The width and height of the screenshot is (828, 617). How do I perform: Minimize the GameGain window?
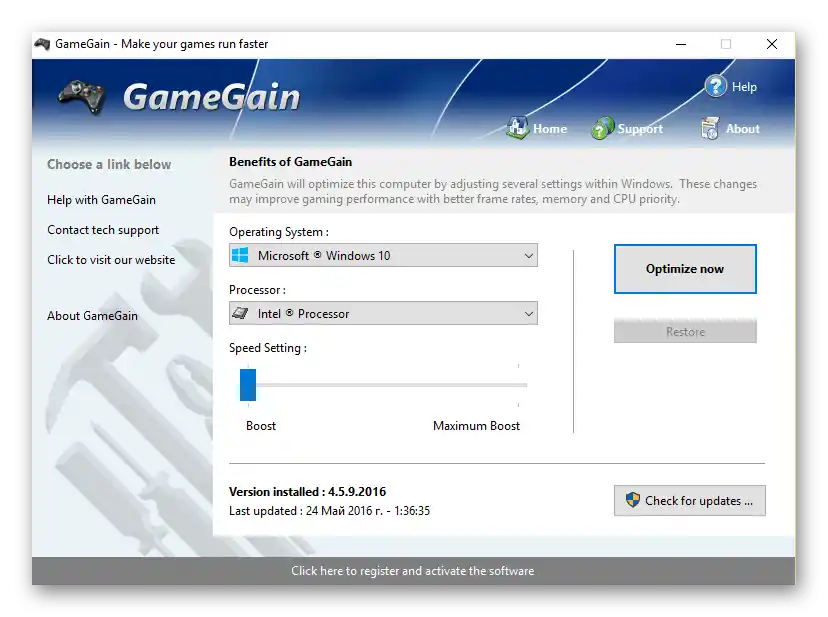coord(681,44)
